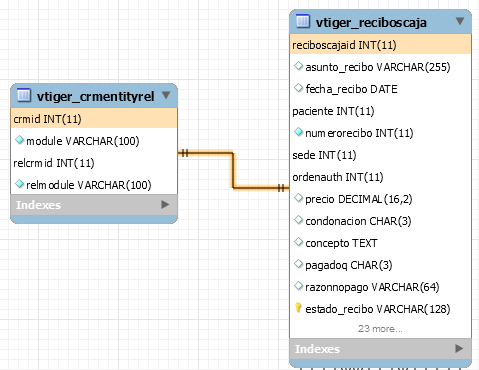
Task: Select the sede INT(11) column
Action: coord(380,155)
